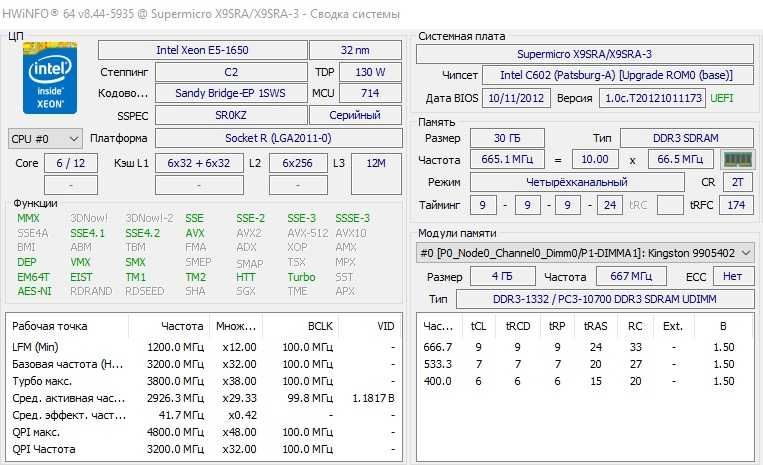
Task: Click the Intel Xeon inside logo
Action: [50, 78]
